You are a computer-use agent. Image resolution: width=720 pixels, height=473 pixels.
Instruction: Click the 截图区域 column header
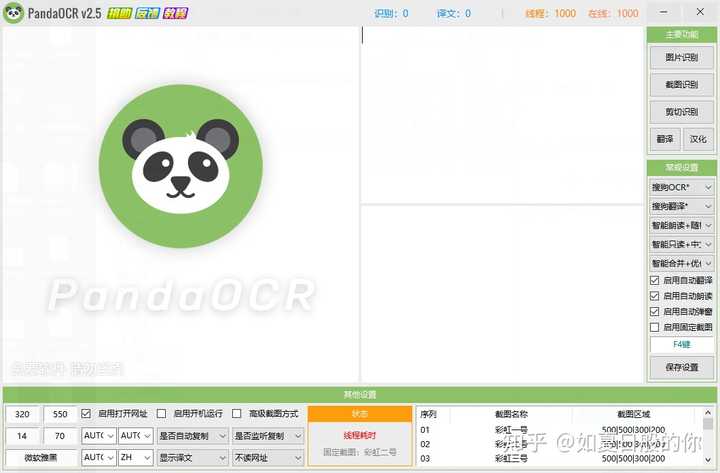pos(634,414)
